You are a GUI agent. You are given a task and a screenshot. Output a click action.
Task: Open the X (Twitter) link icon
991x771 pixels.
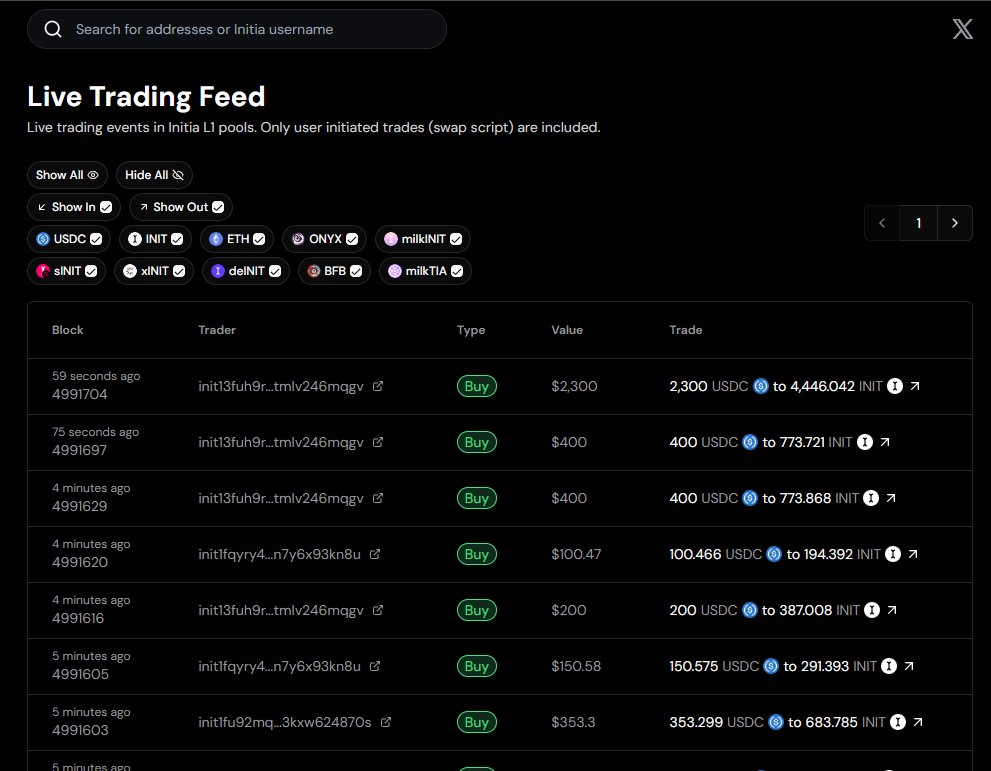963,29
